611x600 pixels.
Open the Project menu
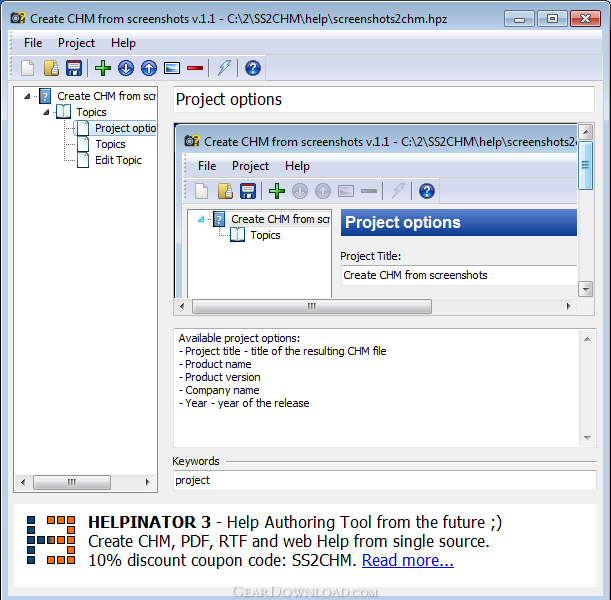[76, 43]
